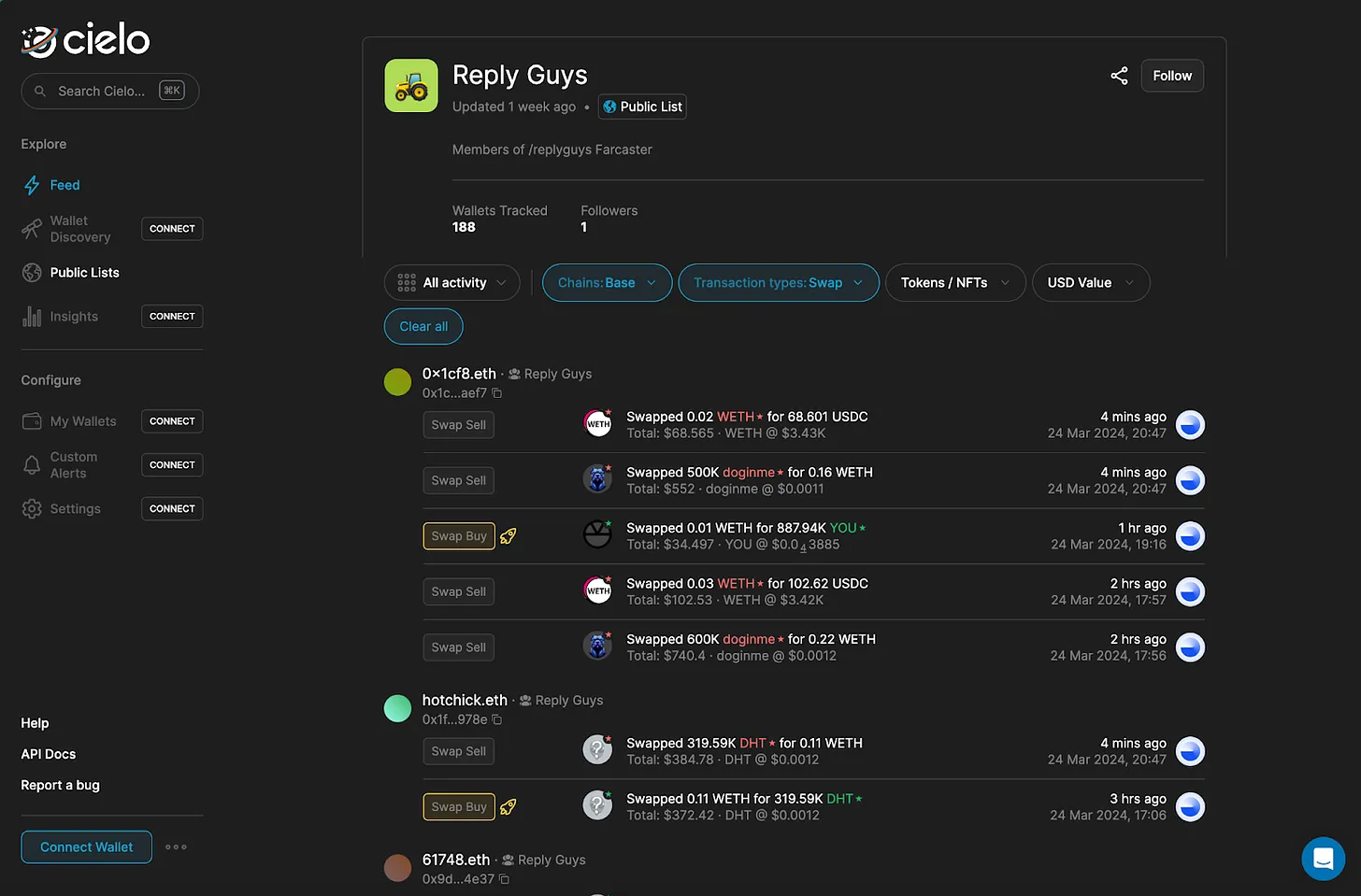Follow the Reply Guys list
The height and width of the screenshot is (896, 1361).
pos(1172,76)
